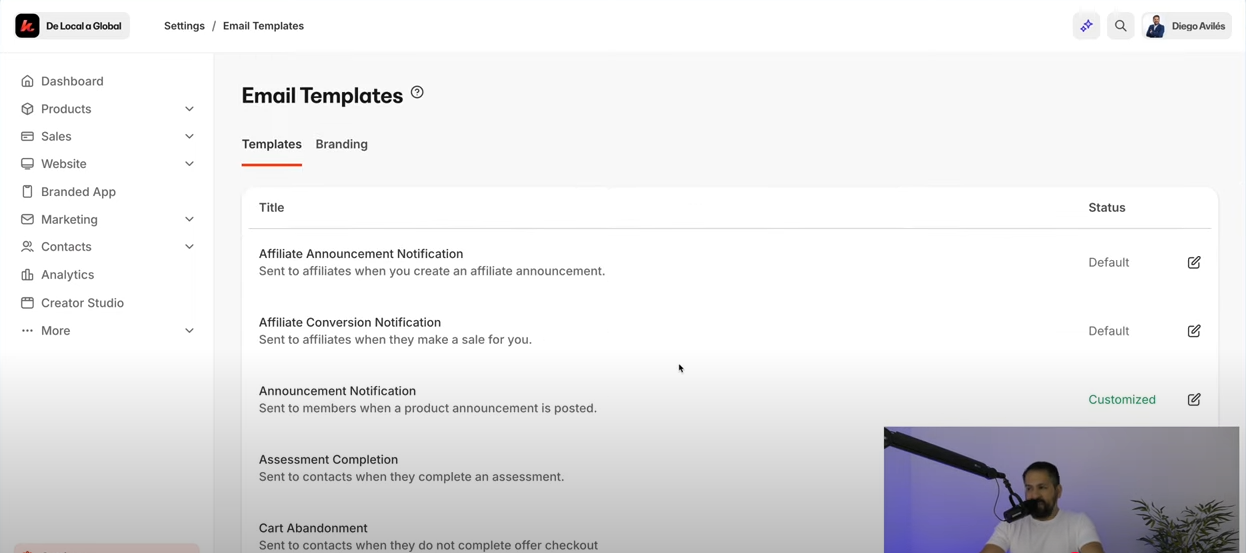Click the Sales card icon
The width and height of the screenshot is (1246, 553).
click(x=27, y=136)
